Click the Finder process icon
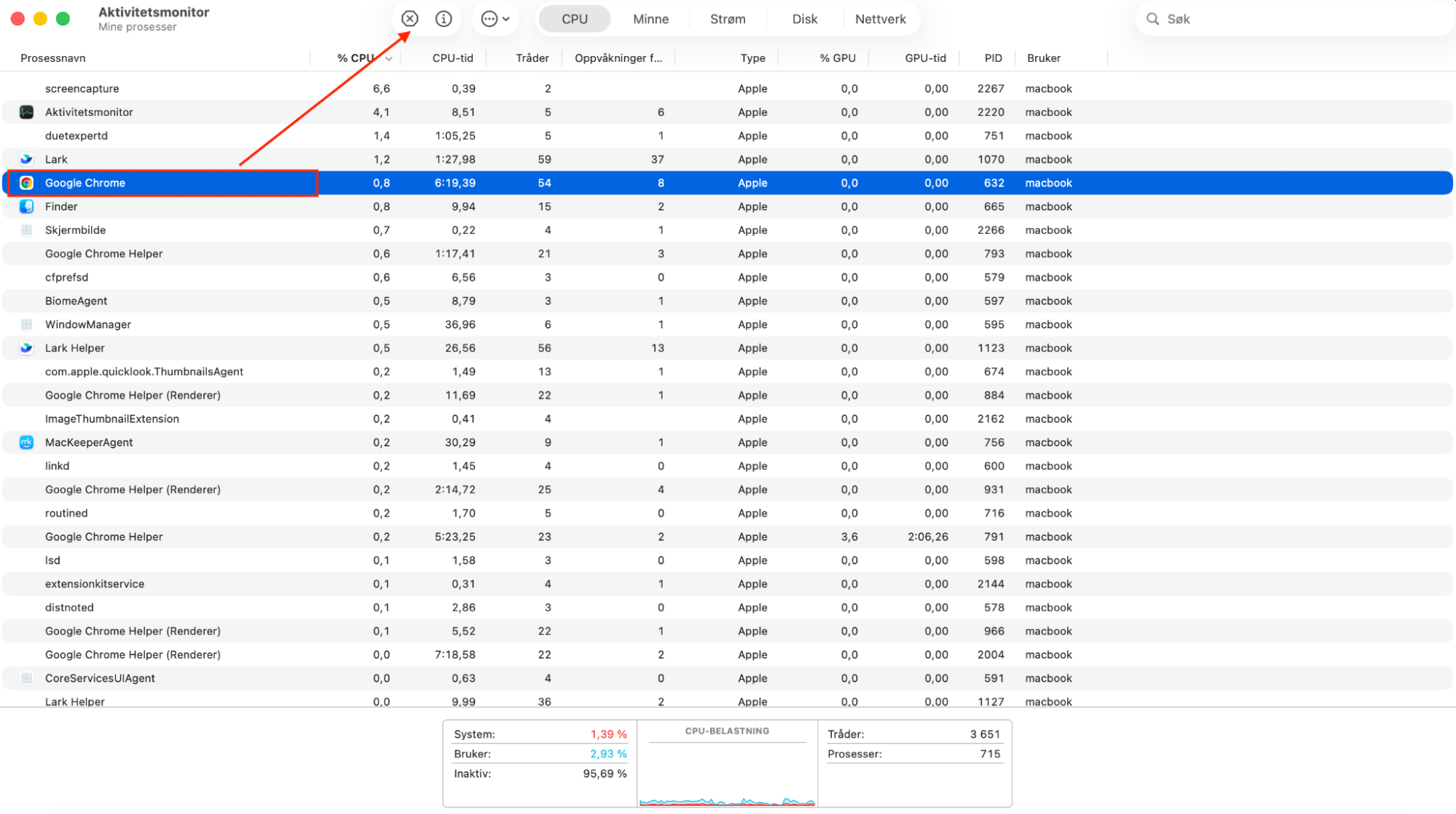The height and width of the screenshot is (814, 1456). (x=26, y=207)
